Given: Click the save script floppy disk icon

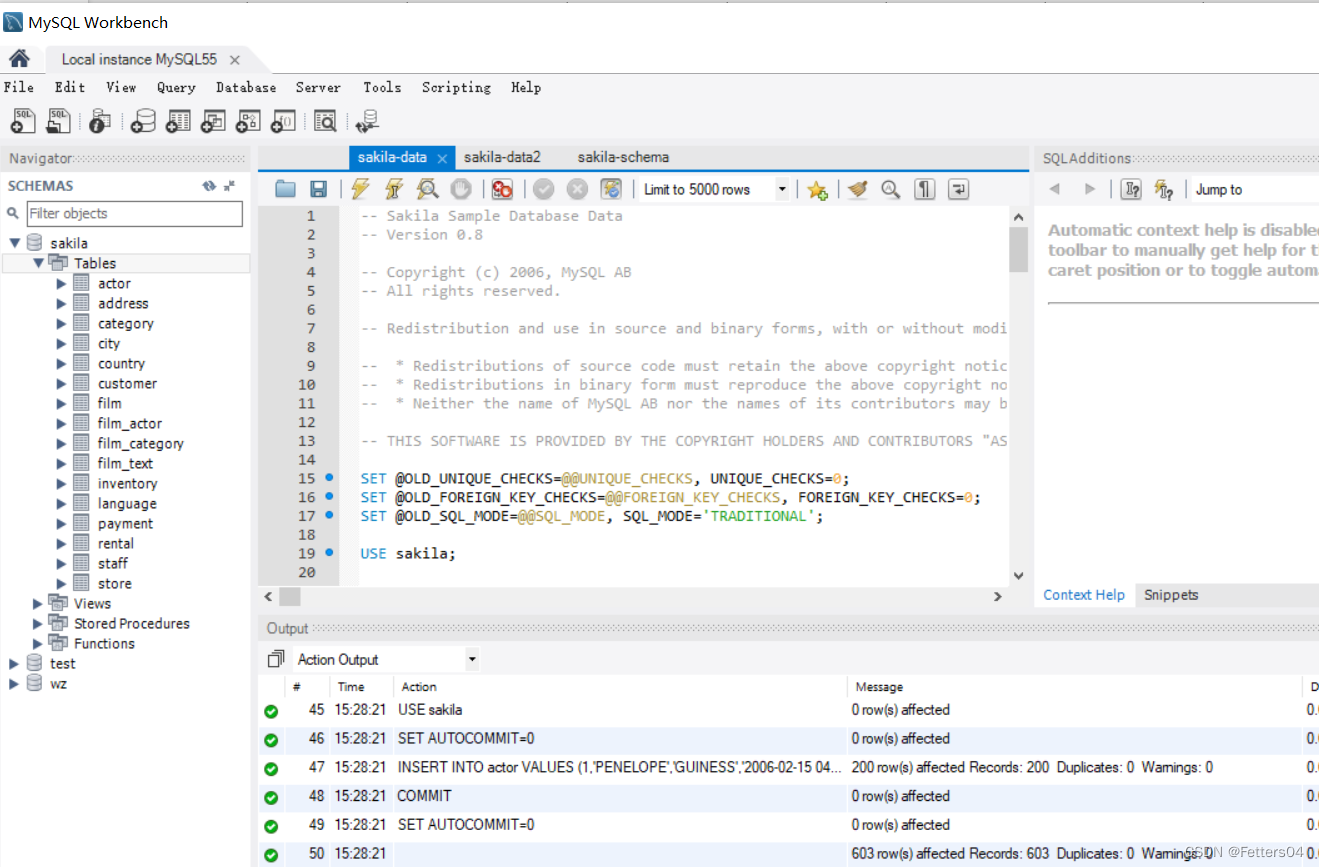Looking at the screenshot, I should click(318, 189).
